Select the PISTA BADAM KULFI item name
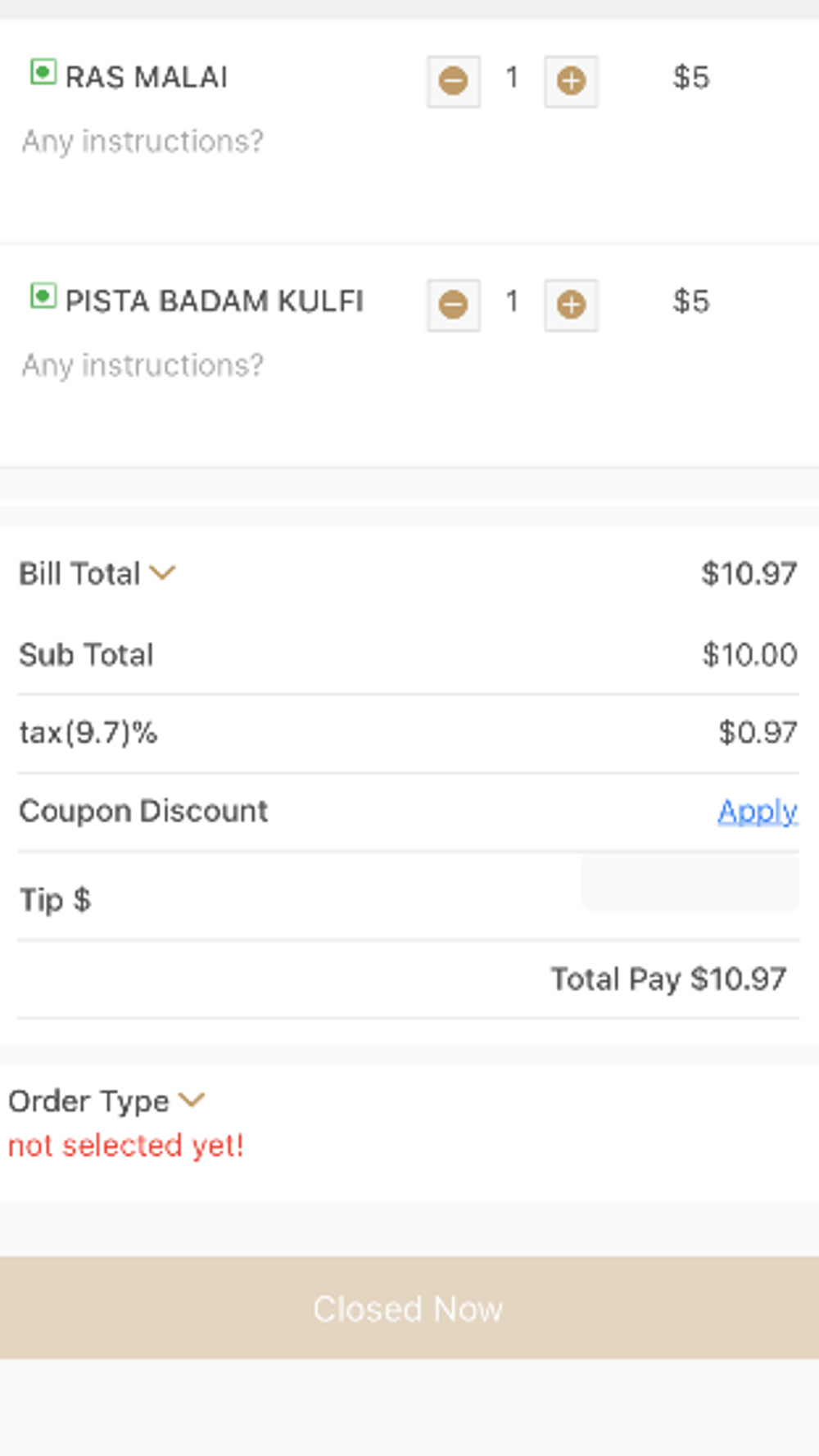This screenshot has height=1456, width=819. click(x=215, y=301)
